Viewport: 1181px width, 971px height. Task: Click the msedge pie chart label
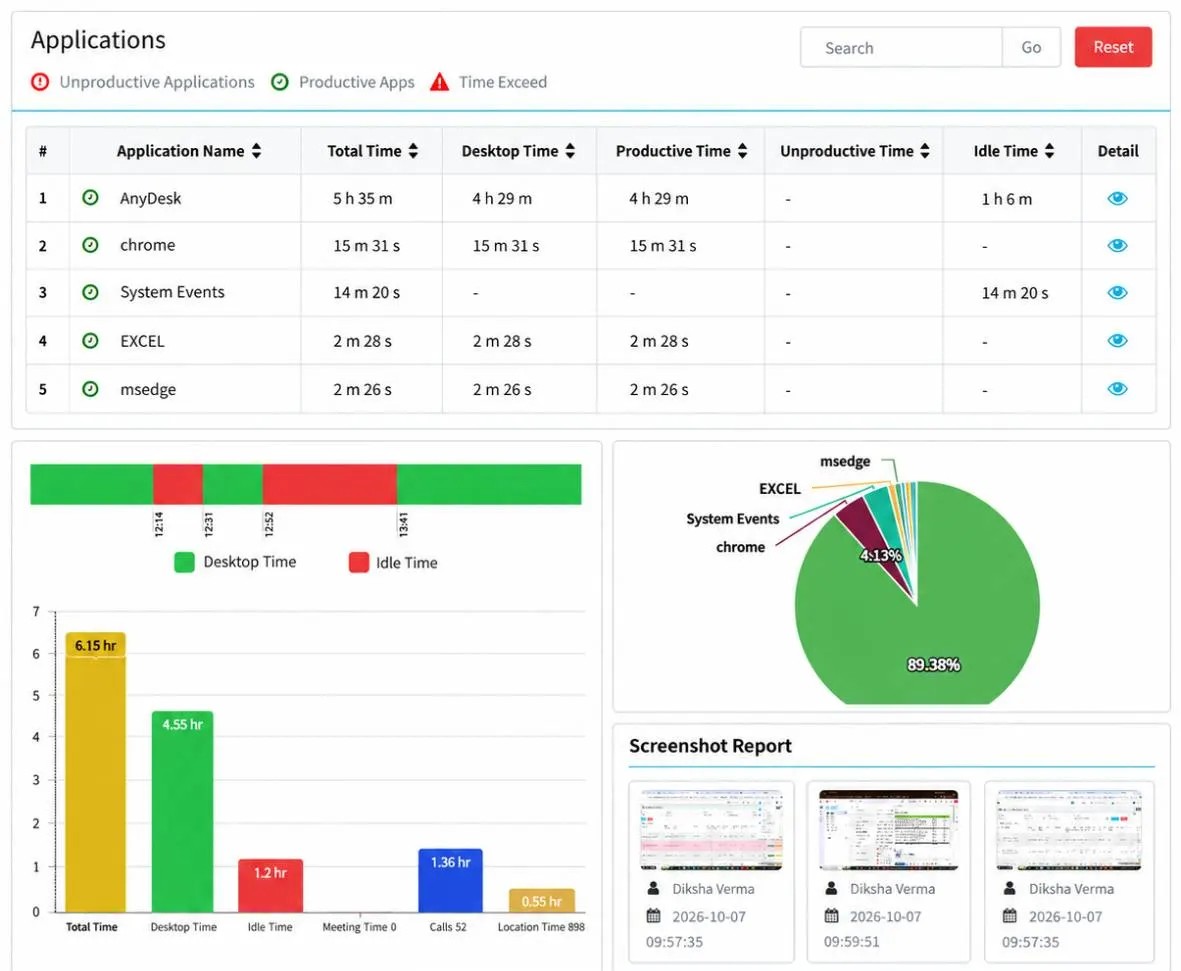point(845,461)
